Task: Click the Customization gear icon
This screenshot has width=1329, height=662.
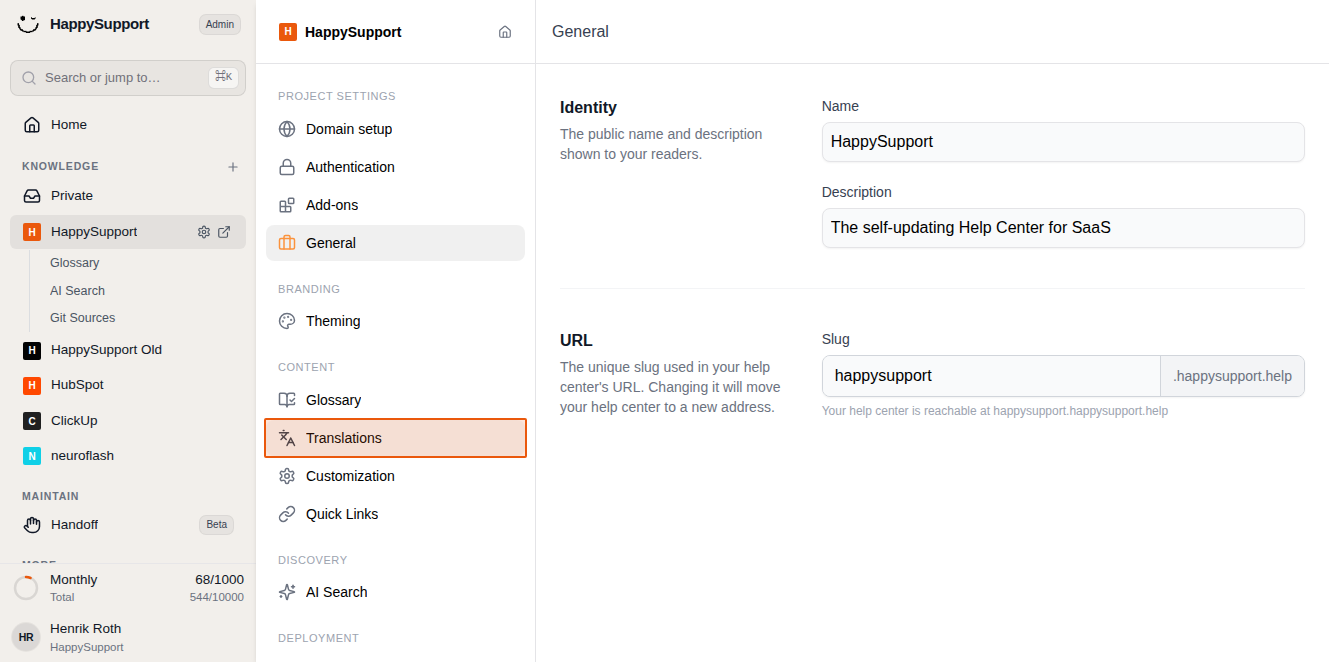Action: (287, 476)
